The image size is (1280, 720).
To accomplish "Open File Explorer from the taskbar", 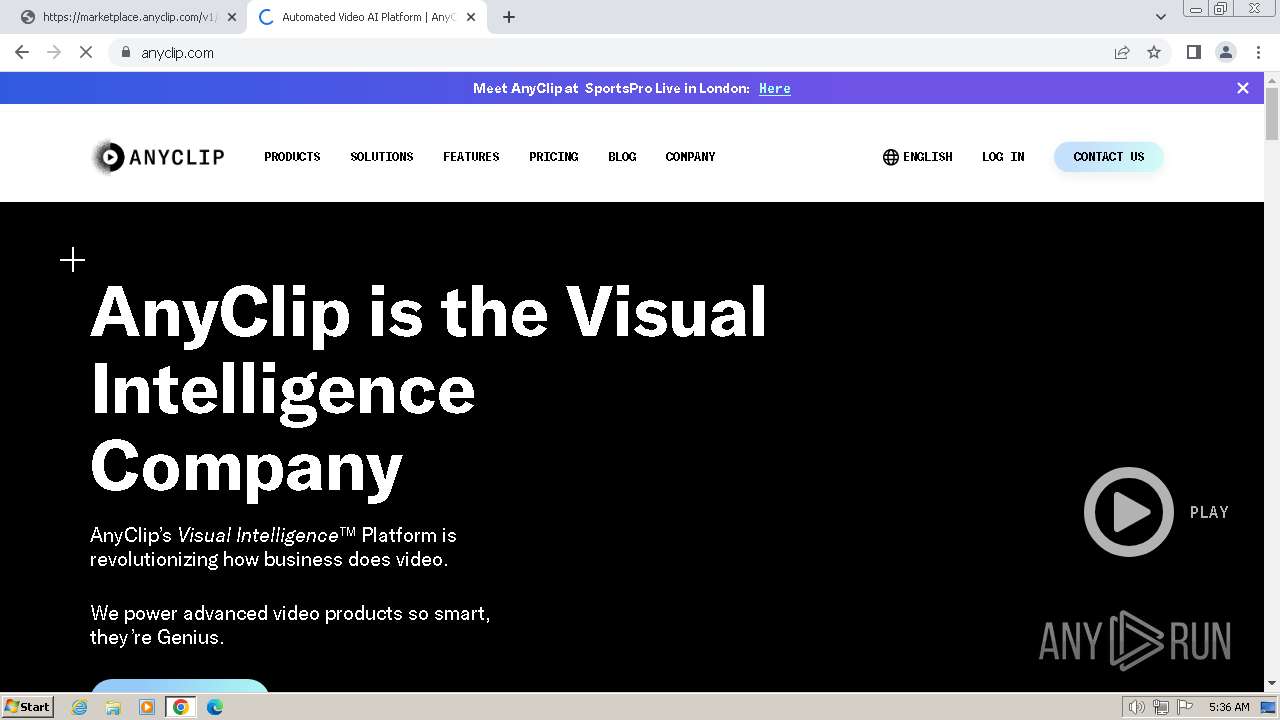I will coord(113,707).
